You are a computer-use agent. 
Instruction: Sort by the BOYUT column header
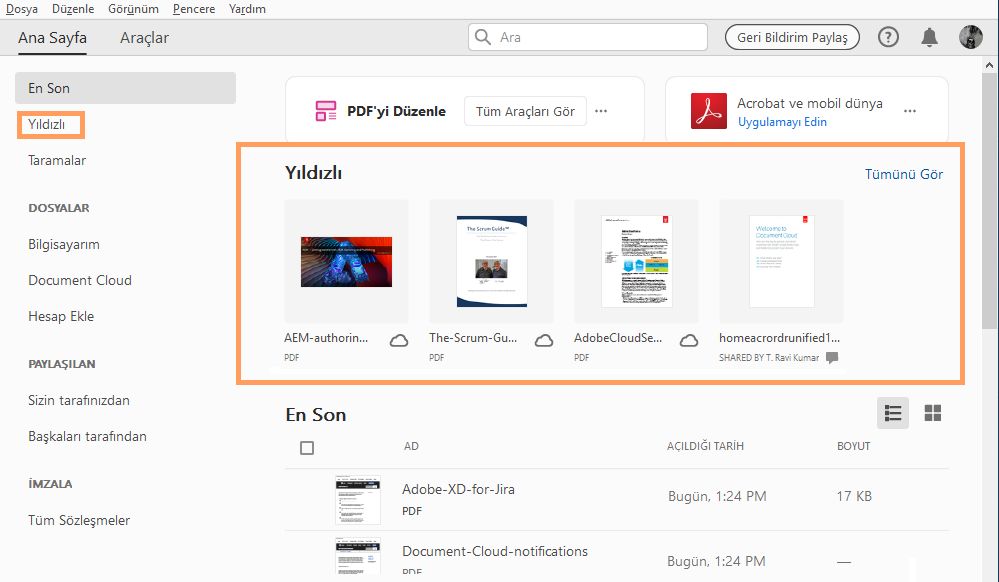[853, 446]
